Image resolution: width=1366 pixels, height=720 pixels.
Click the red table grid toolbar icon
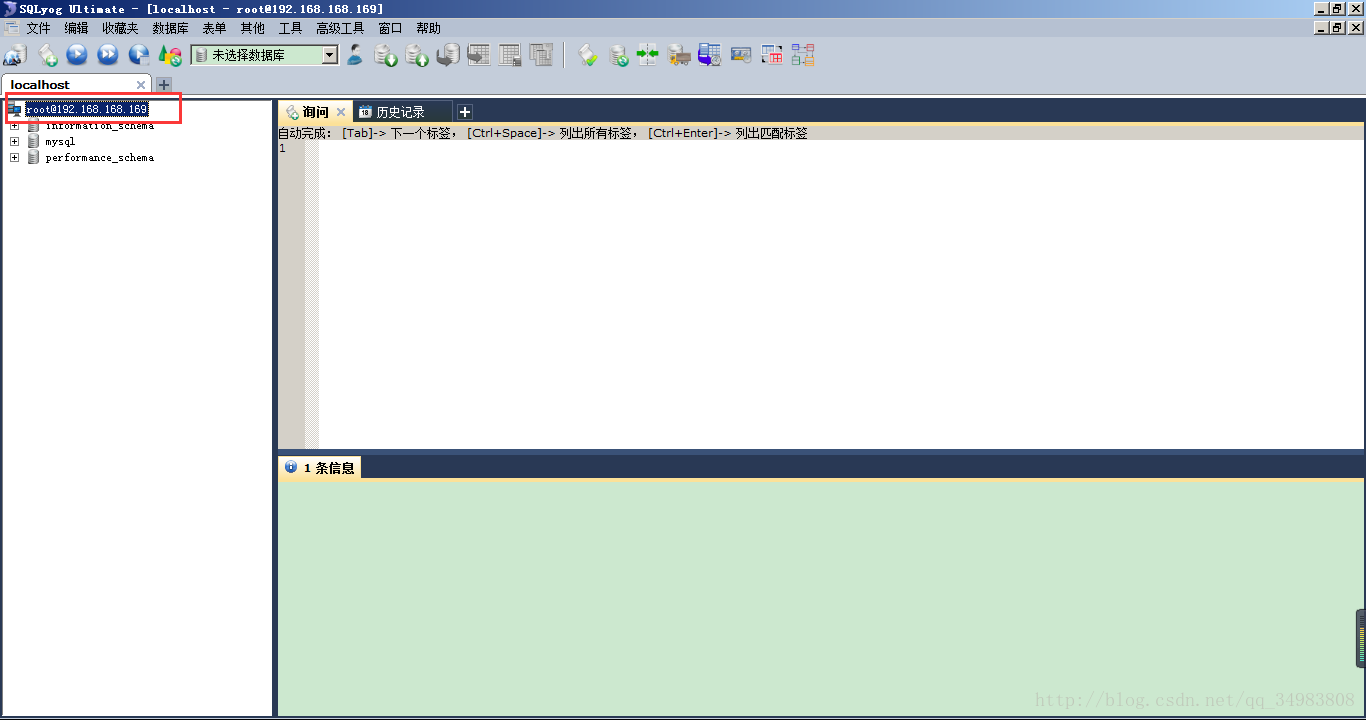point(772,55)
